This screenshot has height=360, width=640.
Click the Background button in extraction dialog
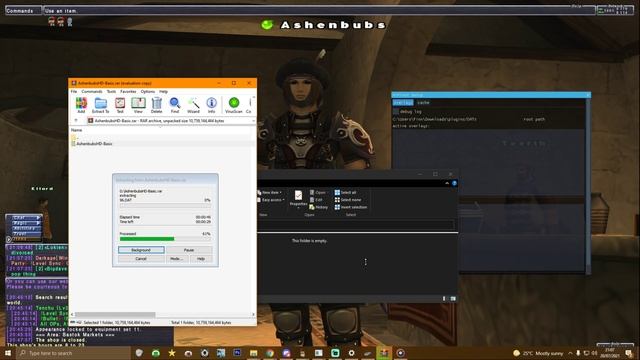pos(141,250)
